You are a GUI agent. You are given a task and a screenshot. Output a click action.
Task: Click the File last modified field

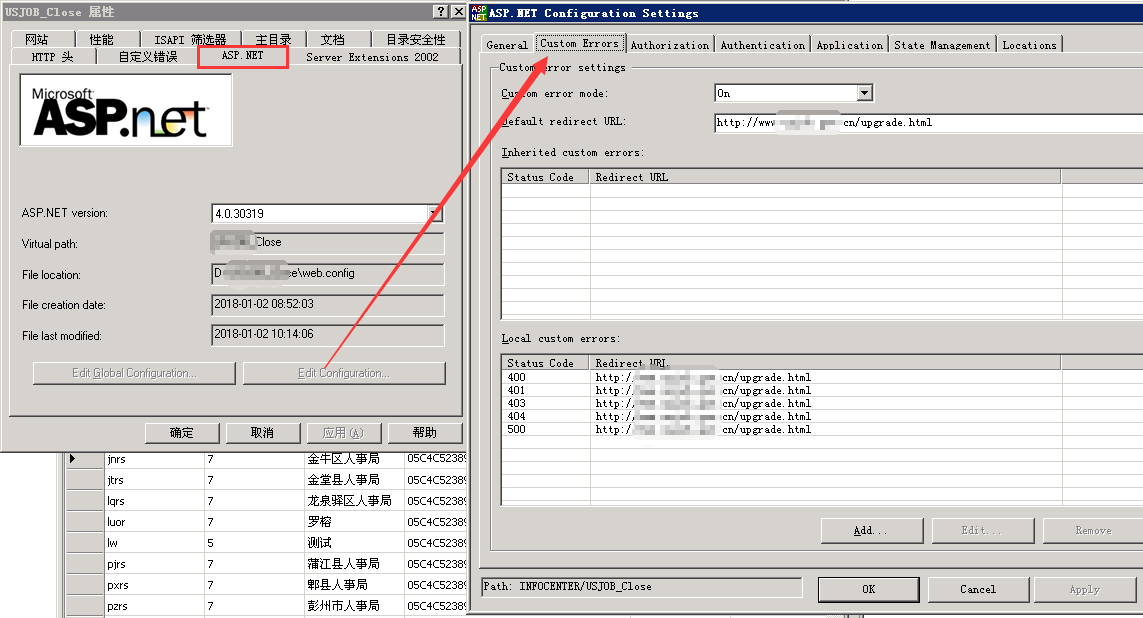point(327,335)
